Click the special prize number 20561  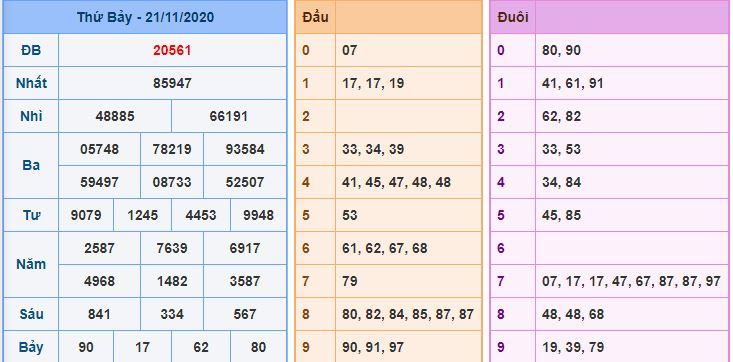(172, 50)
